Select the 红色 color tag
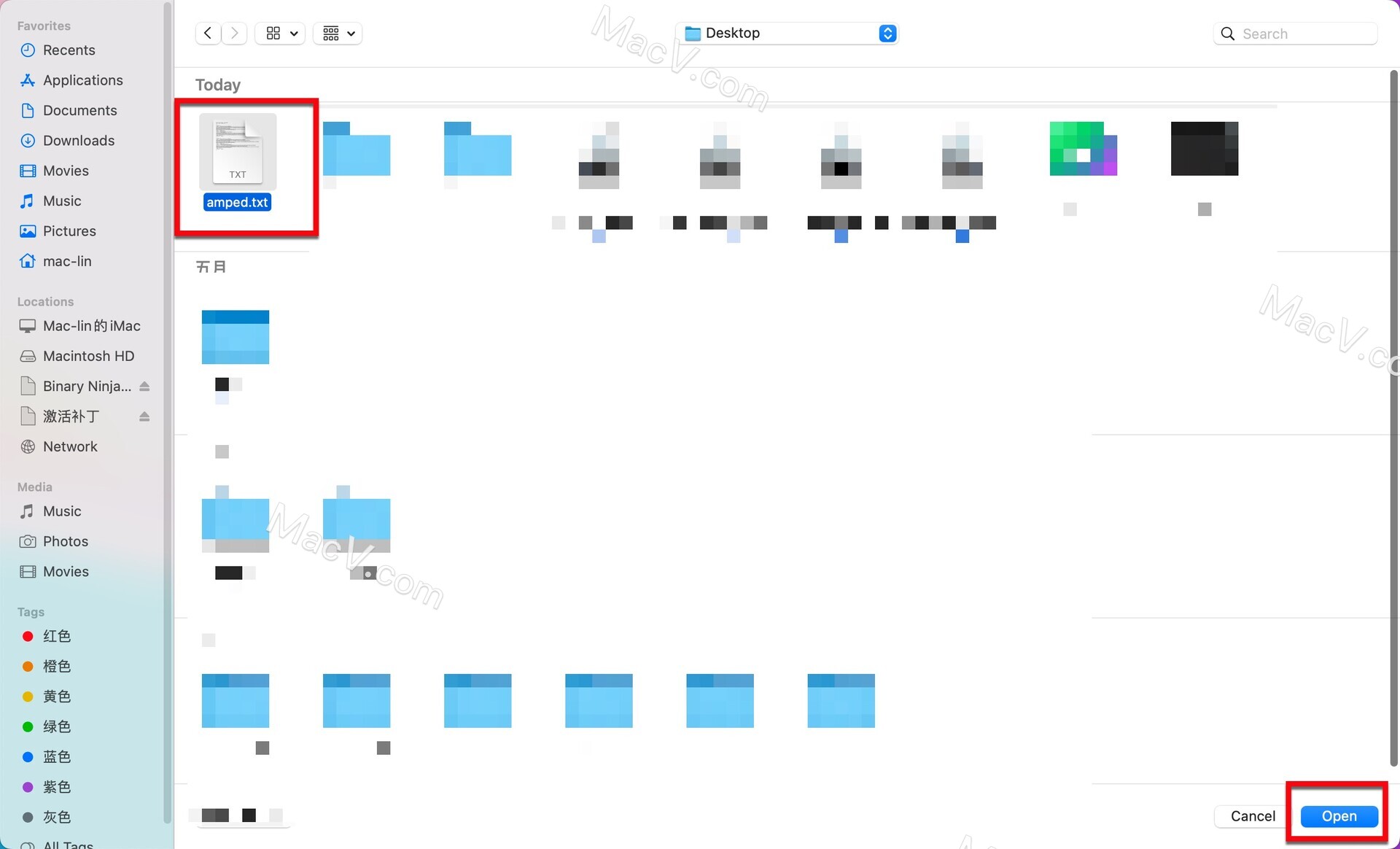The width and height of the screenshot is (1400, 849). coord(56,635)
